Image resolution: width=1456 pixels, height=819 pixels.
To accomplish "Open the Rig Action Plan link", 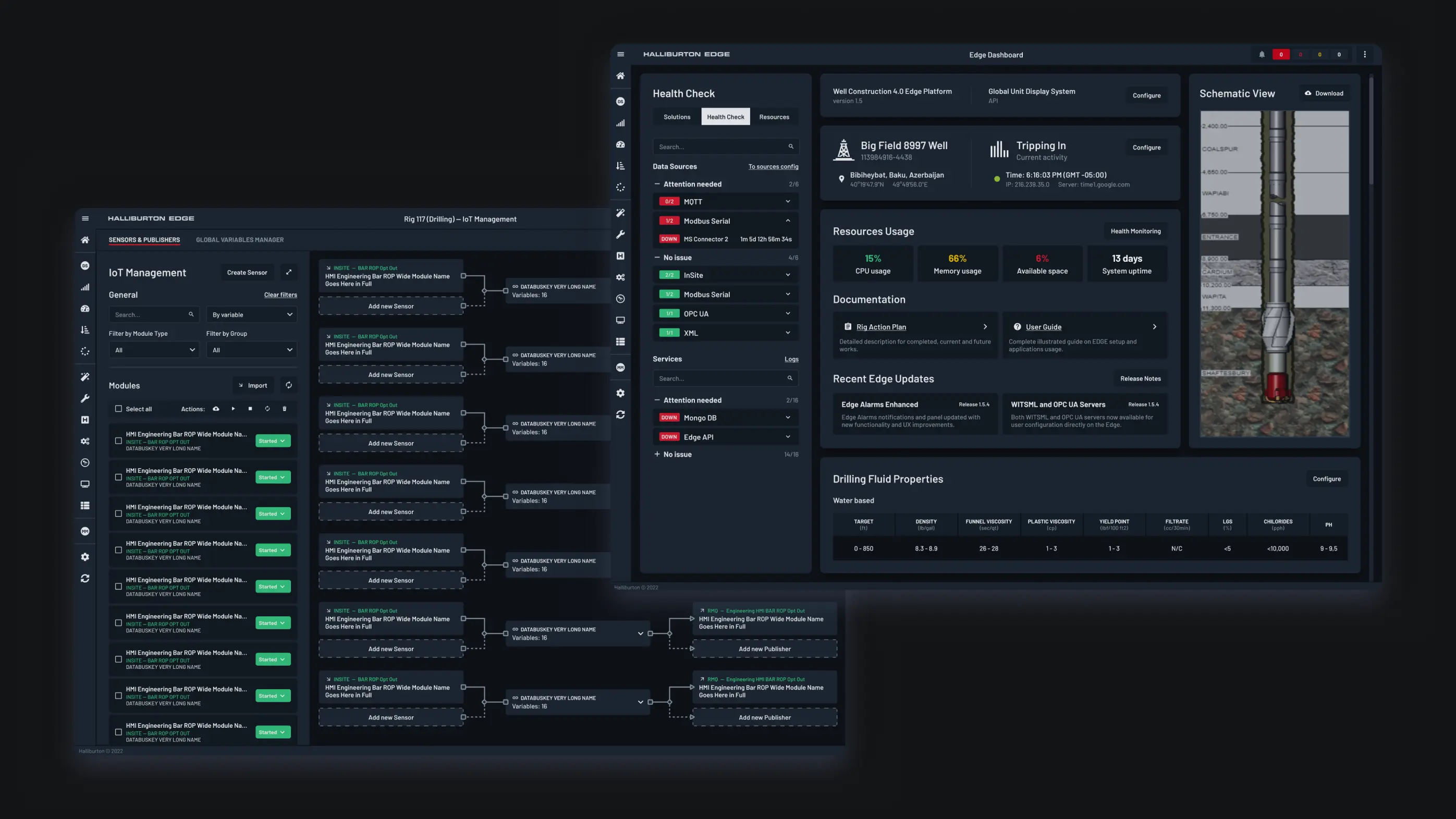I will point(881,327).
